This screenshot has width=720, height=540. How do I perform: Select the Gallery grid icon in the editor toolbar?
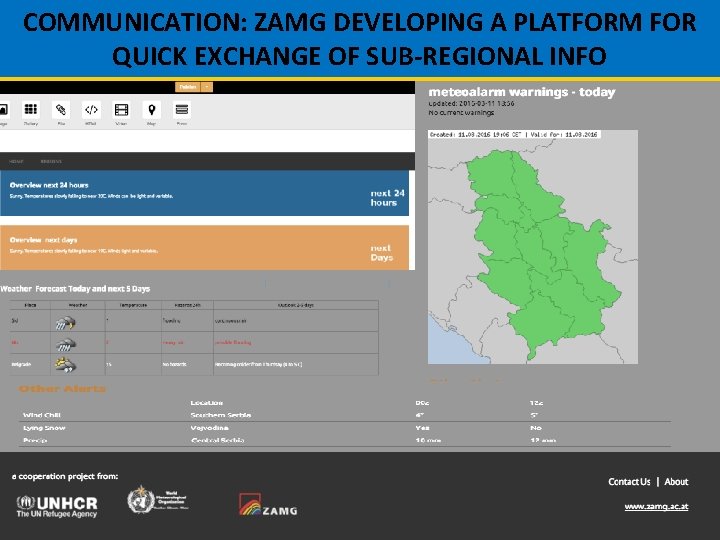point(31,109)
